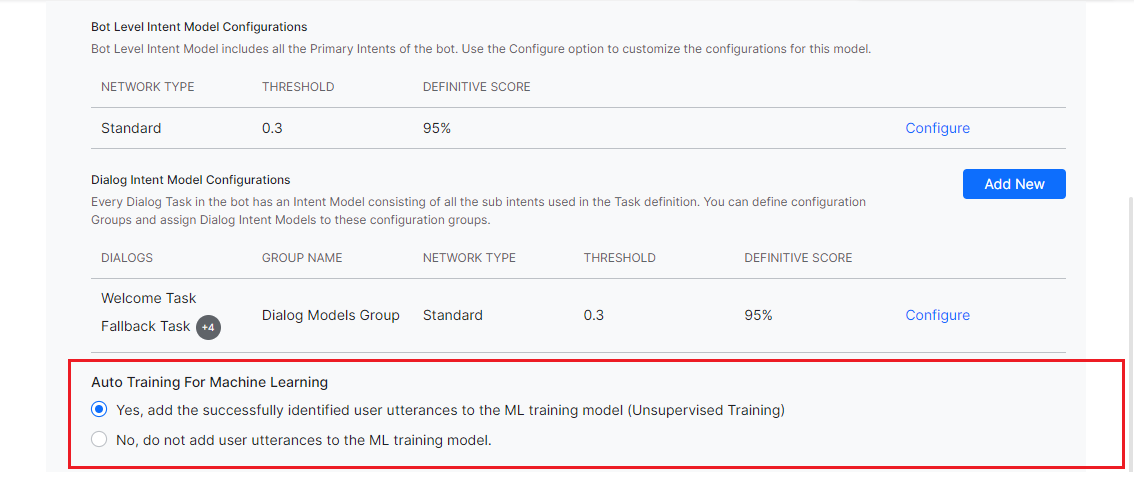This screenshot has height=483, width=1134.
Task: Click the Welcome Task dialog entry
Action: tap(149, 298)
